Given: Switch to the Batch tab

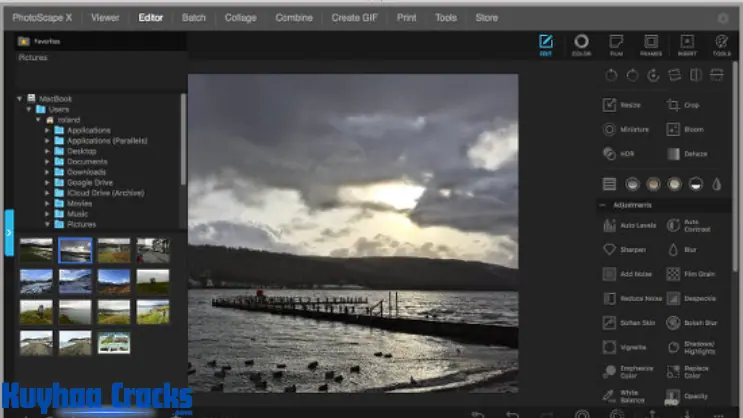Looking at the screenshot, I should pyautogui.click(x=194, y=18).
